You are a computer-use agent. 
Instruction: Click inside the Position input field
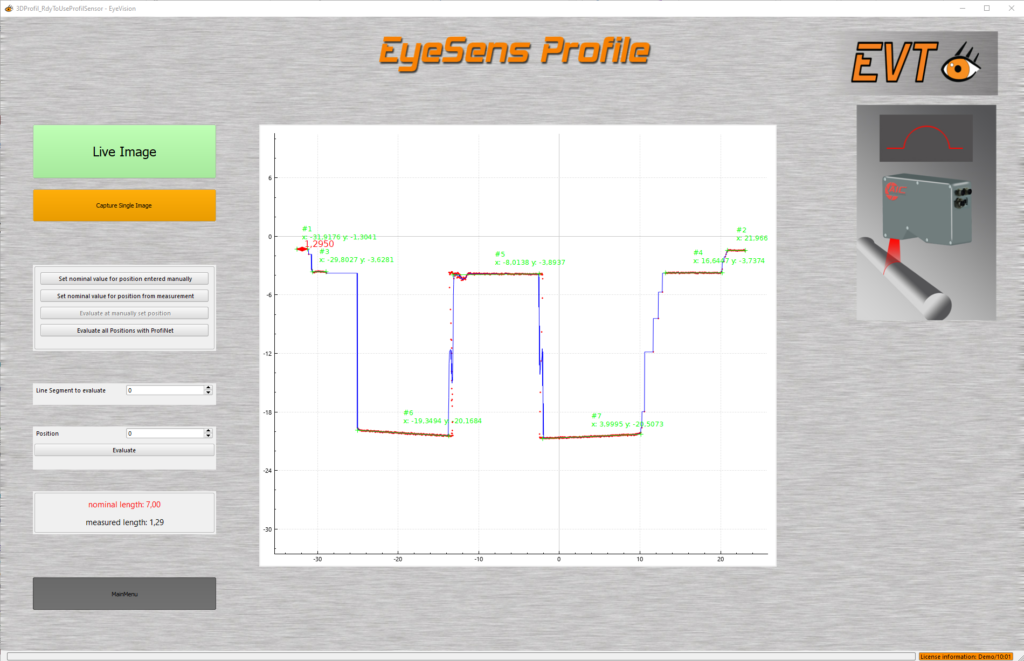(x=165, y=433)
